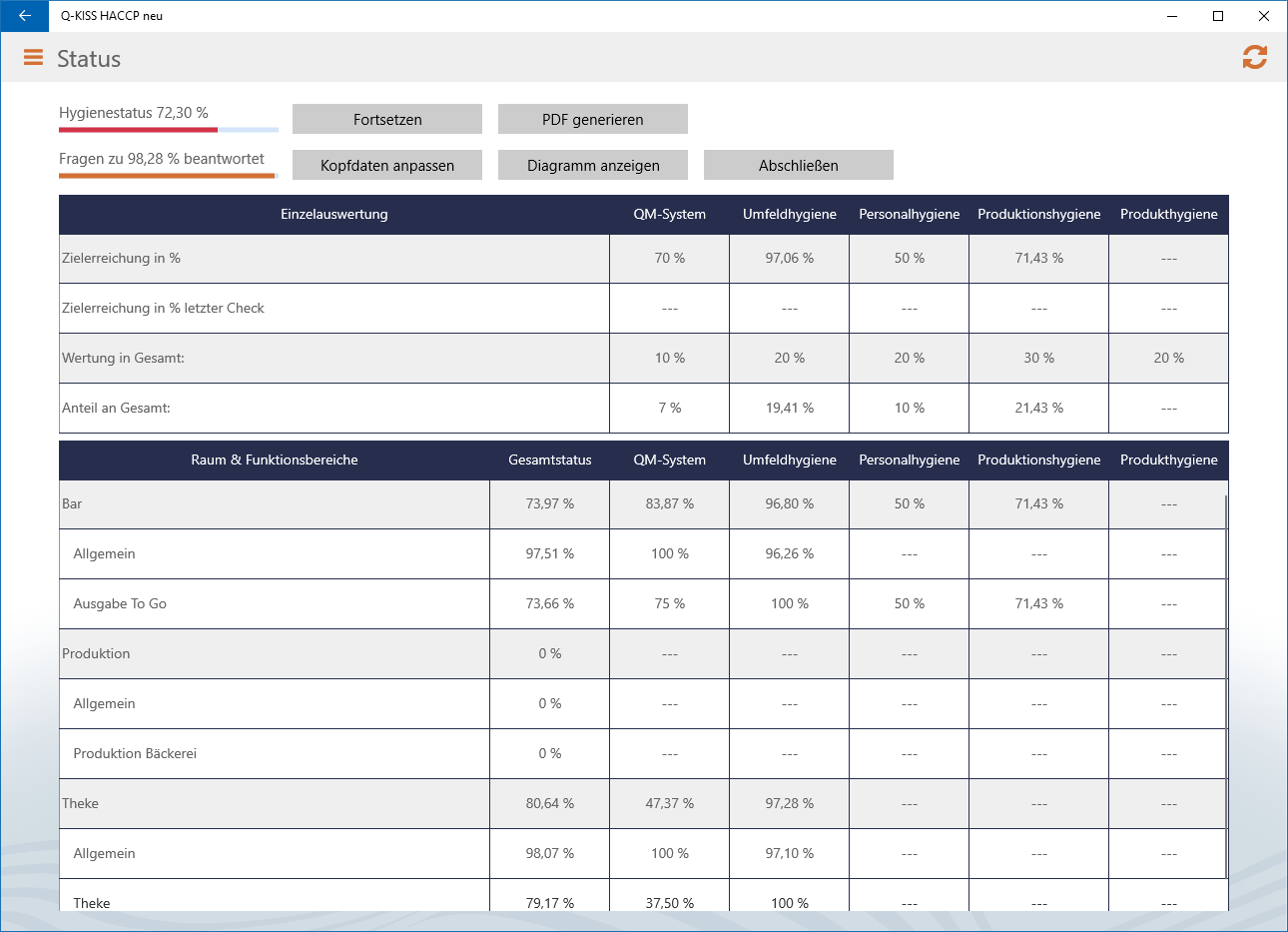Click Produkthygiene header in the Einzelauswertung table
The width and height of the screenshot is (1288, 932).
[x=1169, y=214]
